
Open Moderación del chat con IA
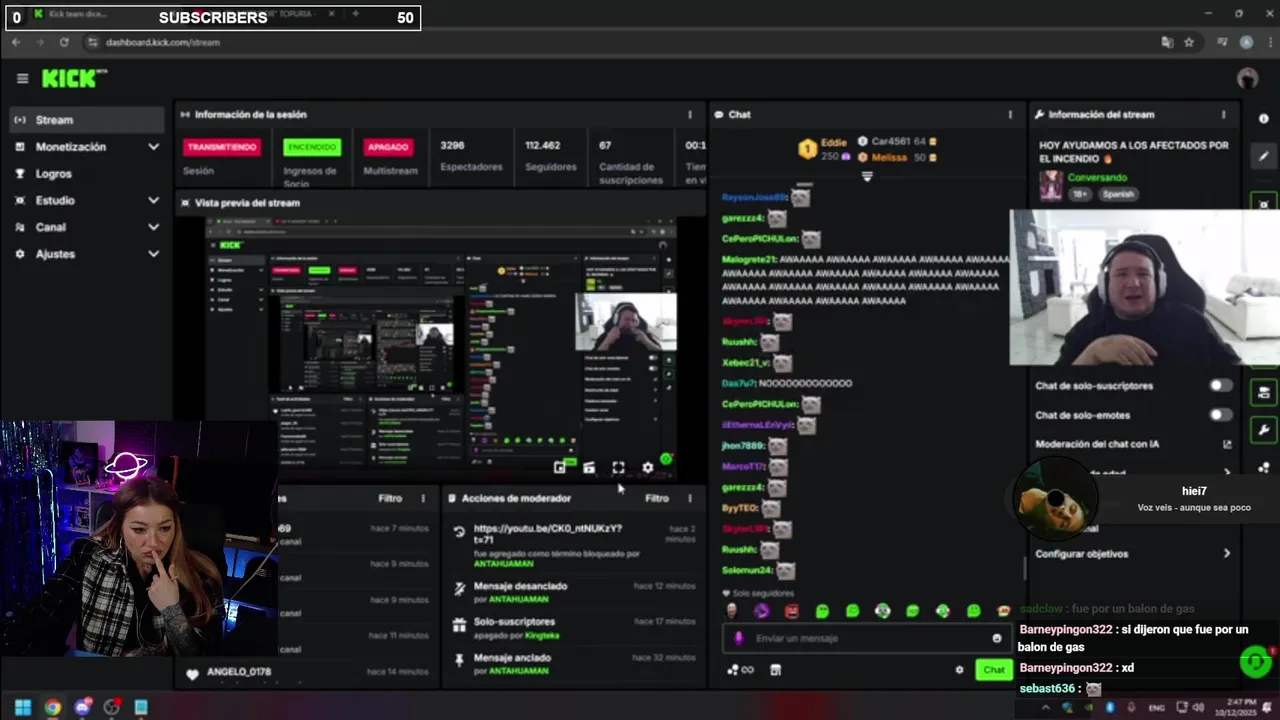point(1133,444)
